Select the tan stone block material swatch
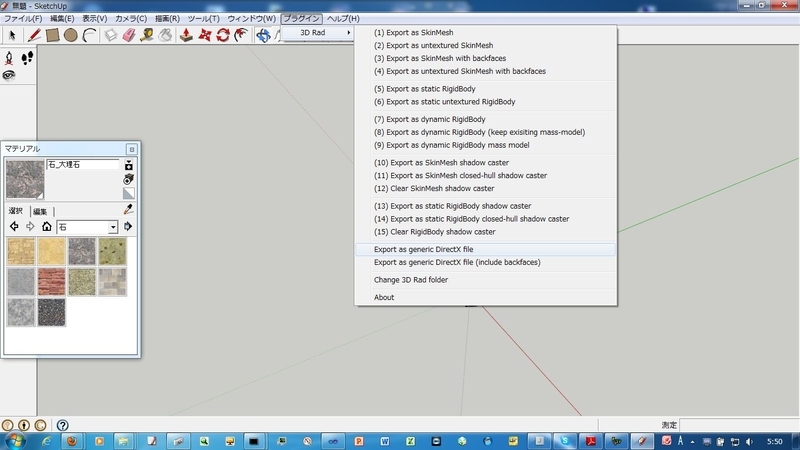Screen dimensions: 800x450 click(x=21, y=252)
